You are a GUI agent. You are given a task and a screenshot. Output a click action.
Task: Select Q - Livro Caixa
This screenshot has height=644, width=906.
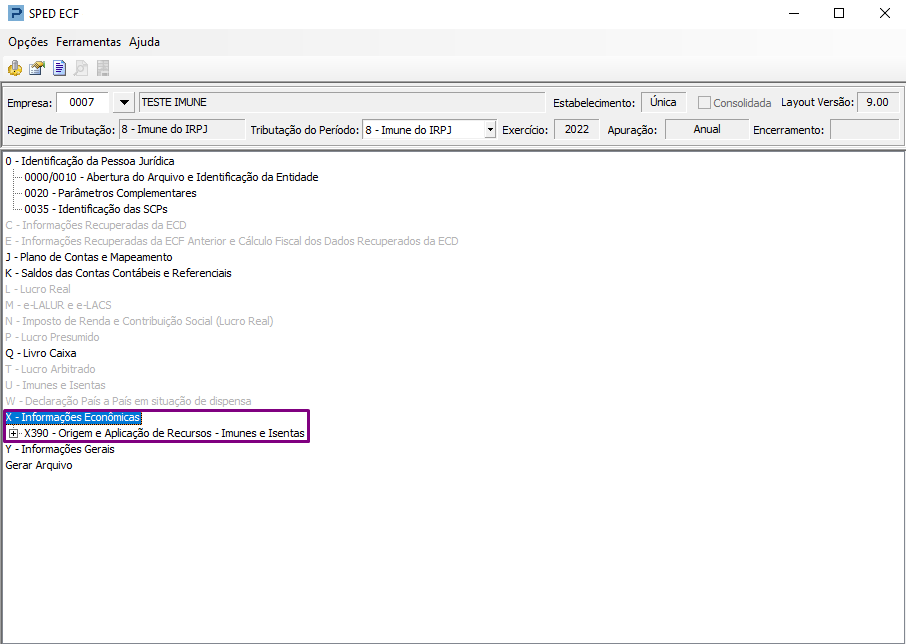click(x=41, y=353)
